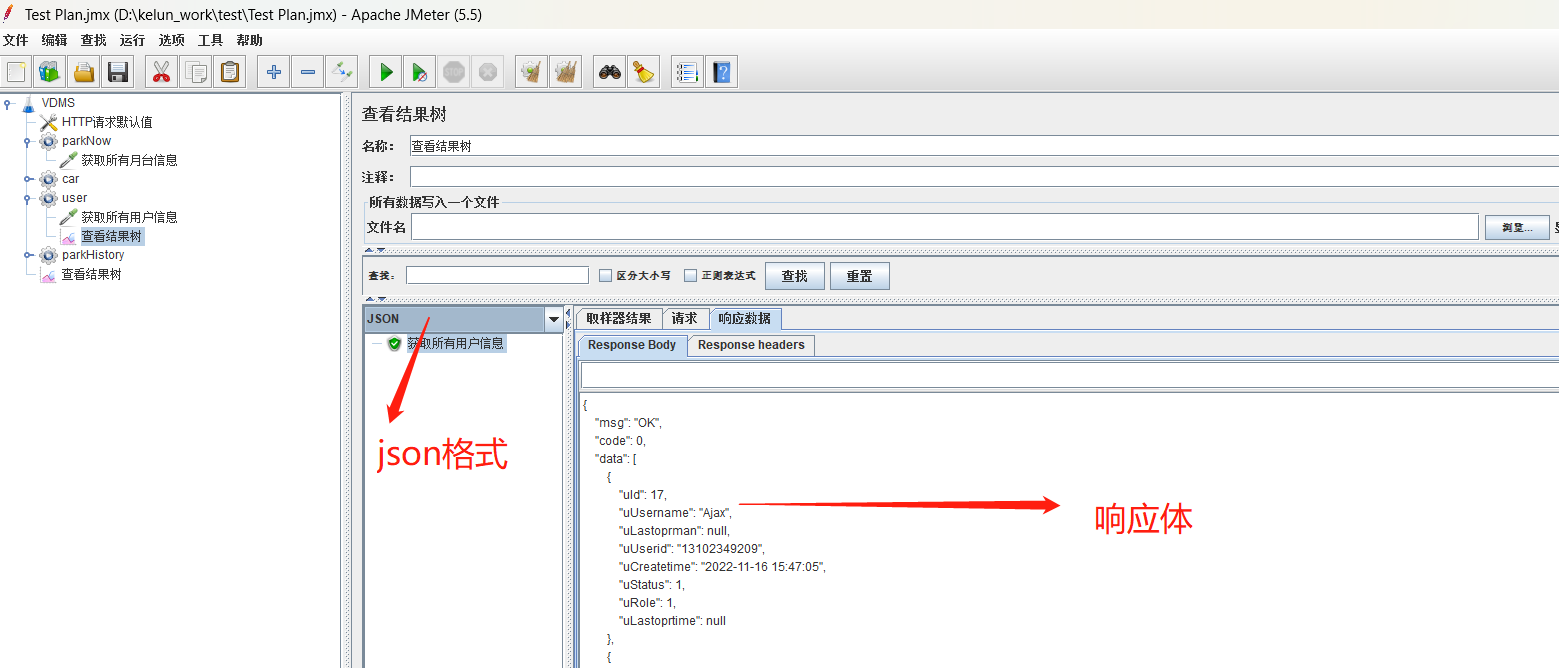Clear all results with the double broom icon
The image size is (1559, 668).
(566, 72)
